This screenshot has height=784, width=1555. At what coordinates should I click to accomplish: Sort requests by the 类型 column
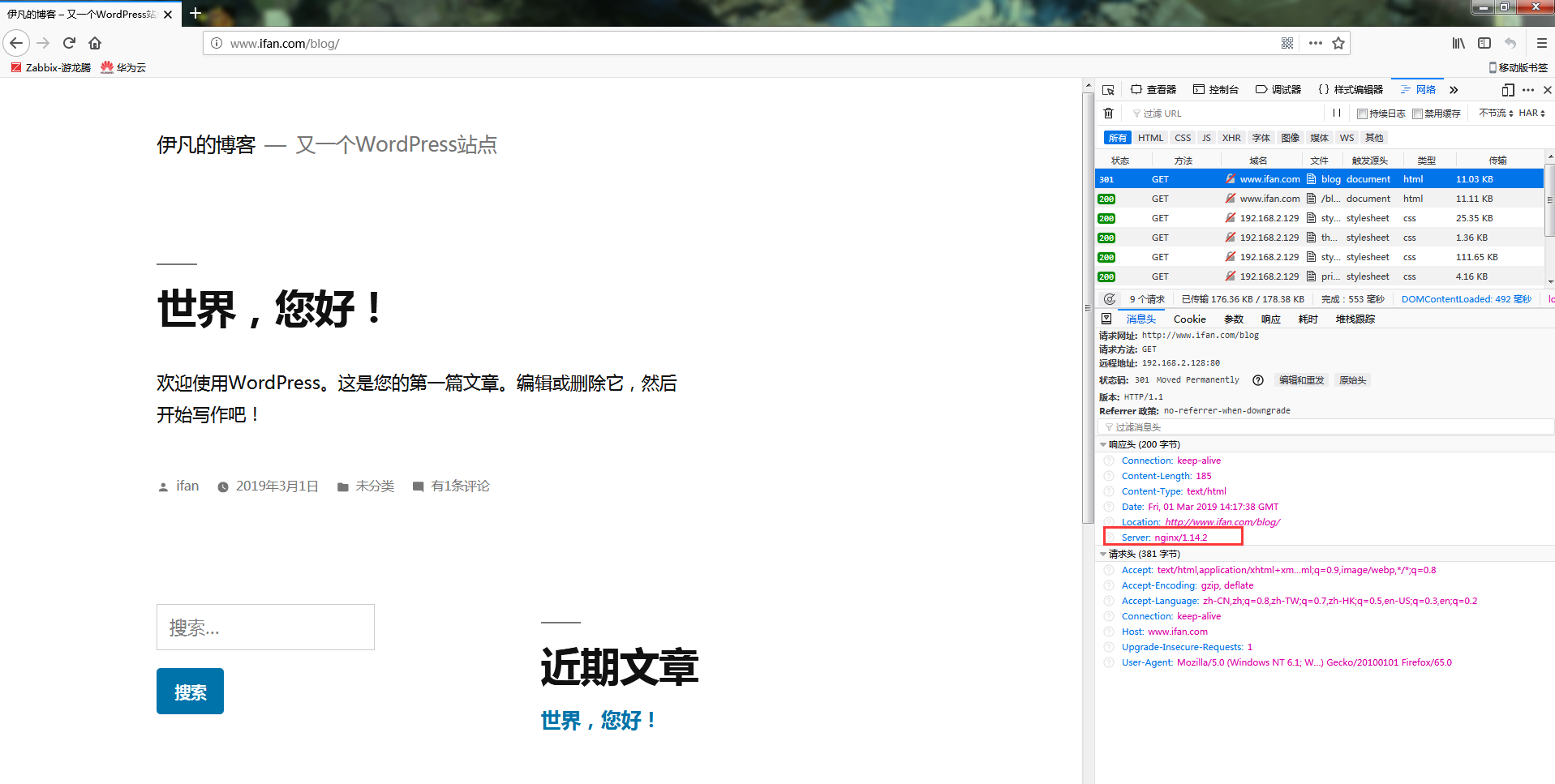pyautogui.click(x=1426, y=161)
